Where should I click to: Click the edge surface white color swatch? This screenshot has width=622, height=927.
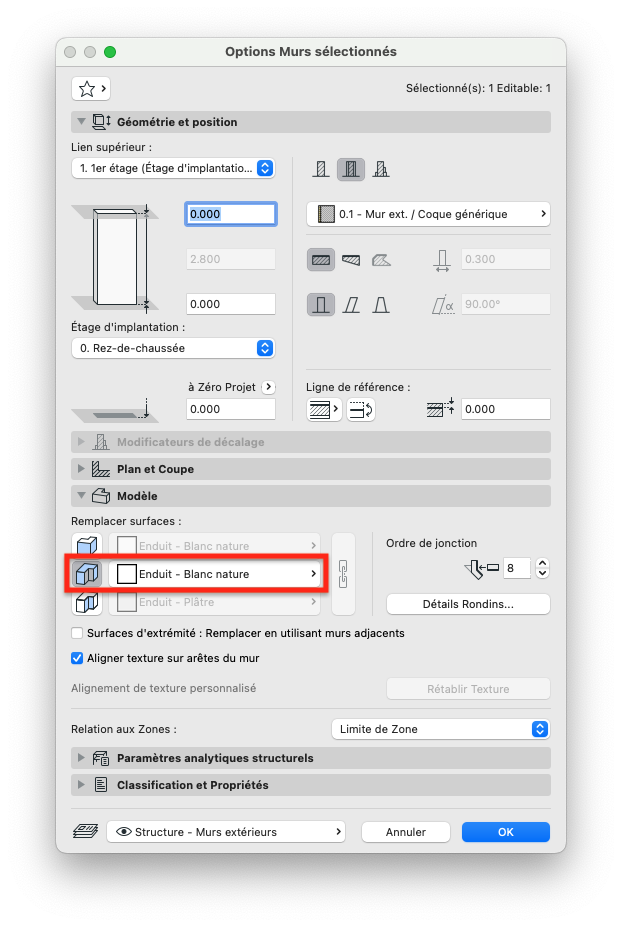pyautogui.click(x=127, y=574)
